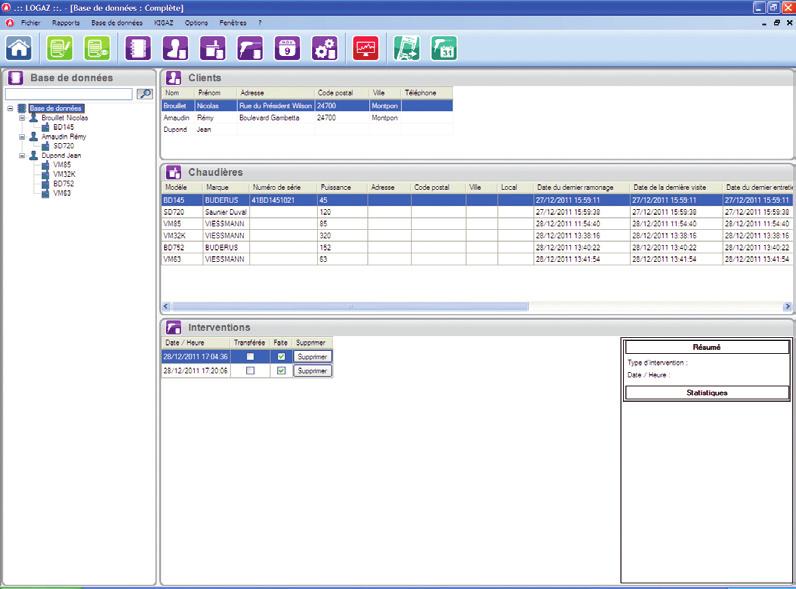Click the green report with pencil icon

point(59,49)
